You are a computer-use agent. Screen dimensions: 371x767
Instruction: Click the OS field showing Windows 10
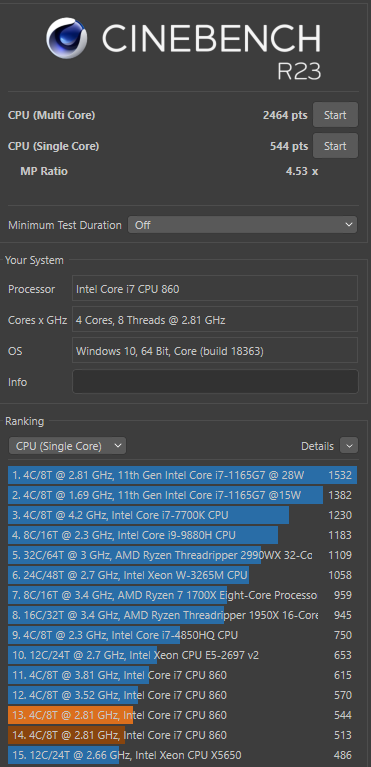click(215, 350)
